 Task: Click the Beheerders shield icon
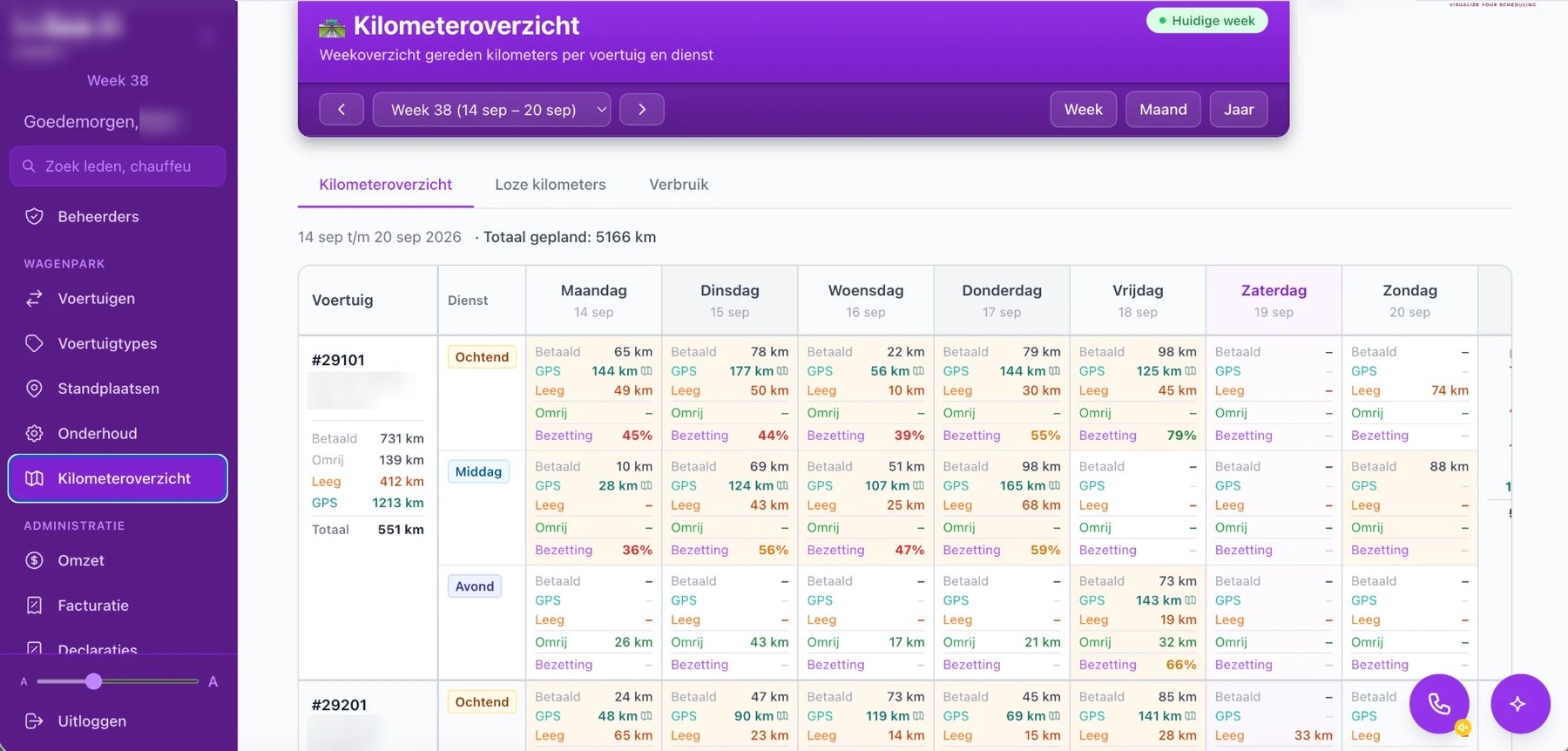pos(34,217)
